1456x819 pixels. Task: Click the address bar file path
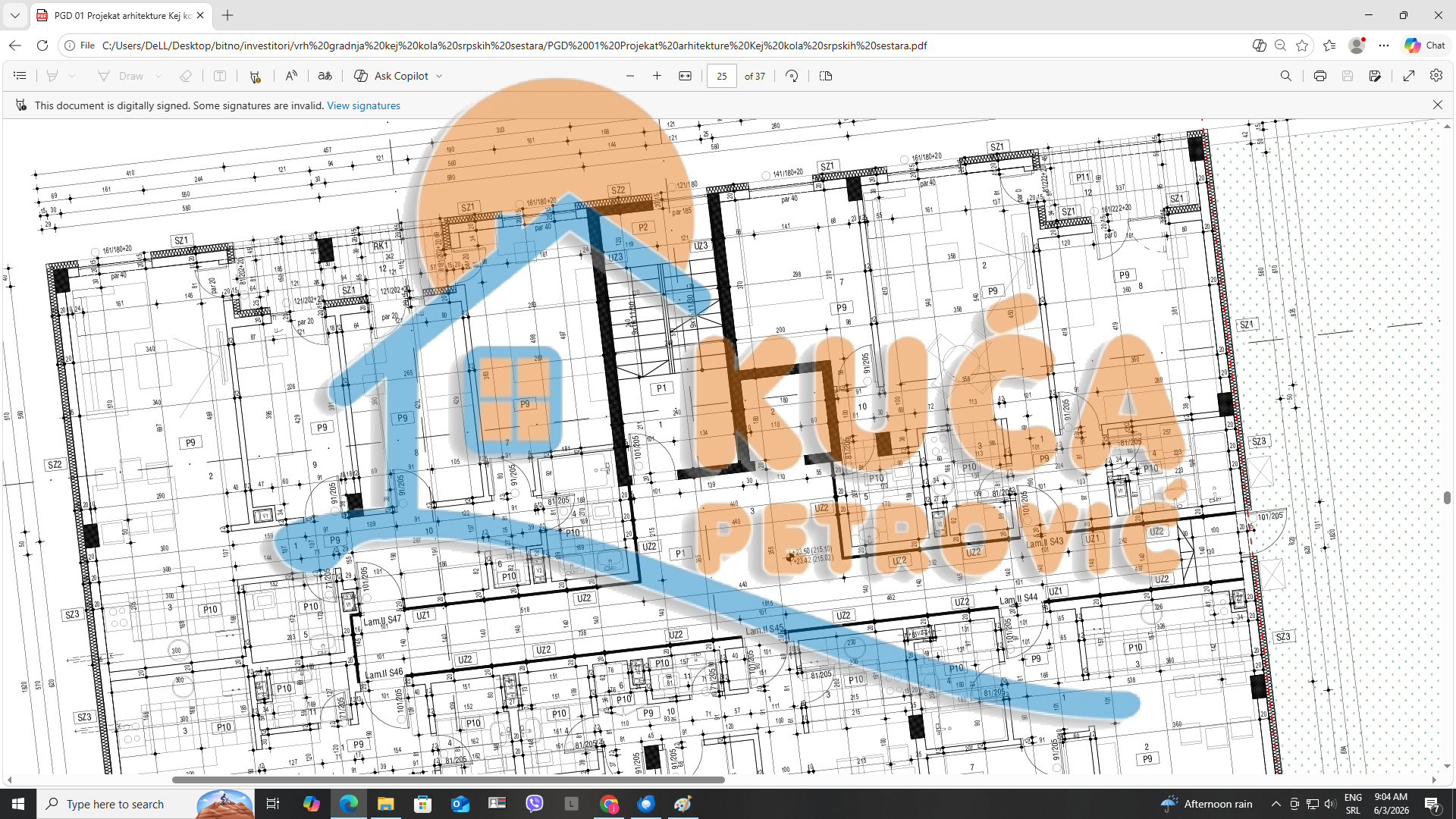[x=514, y=45]
